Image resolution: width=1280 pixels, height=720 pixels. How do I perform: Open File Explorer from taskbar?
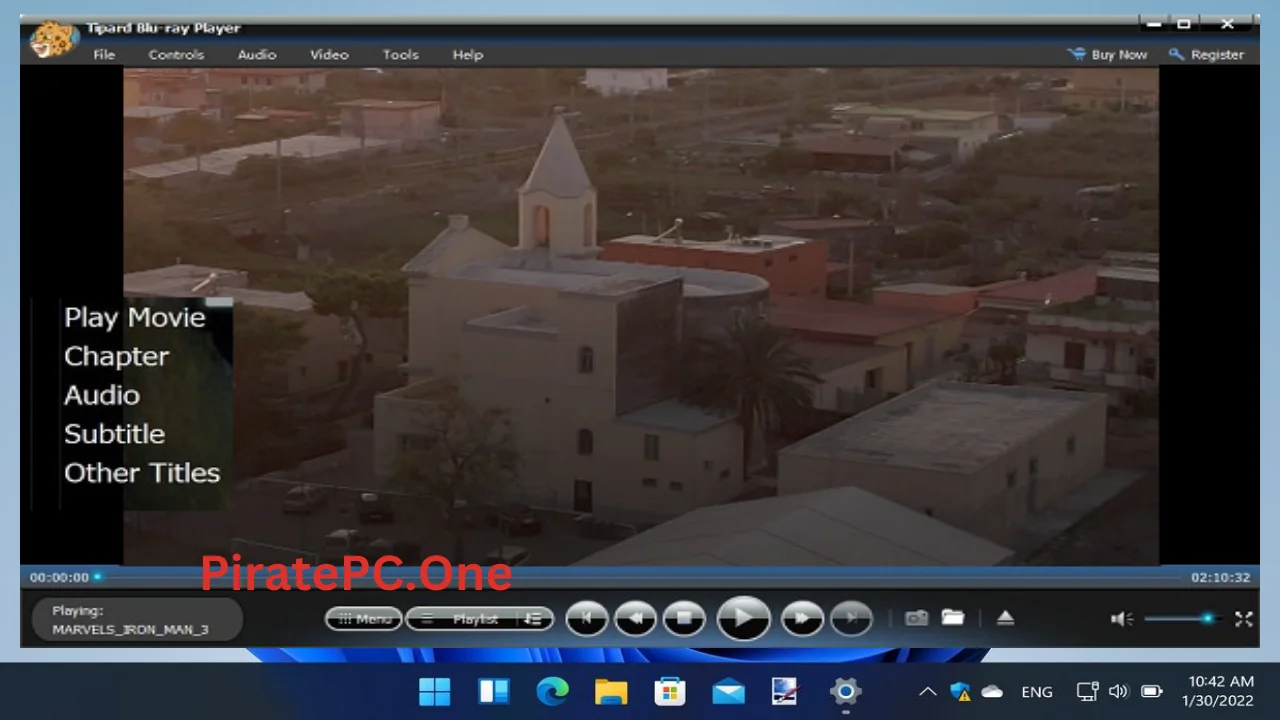pos(611,691)
